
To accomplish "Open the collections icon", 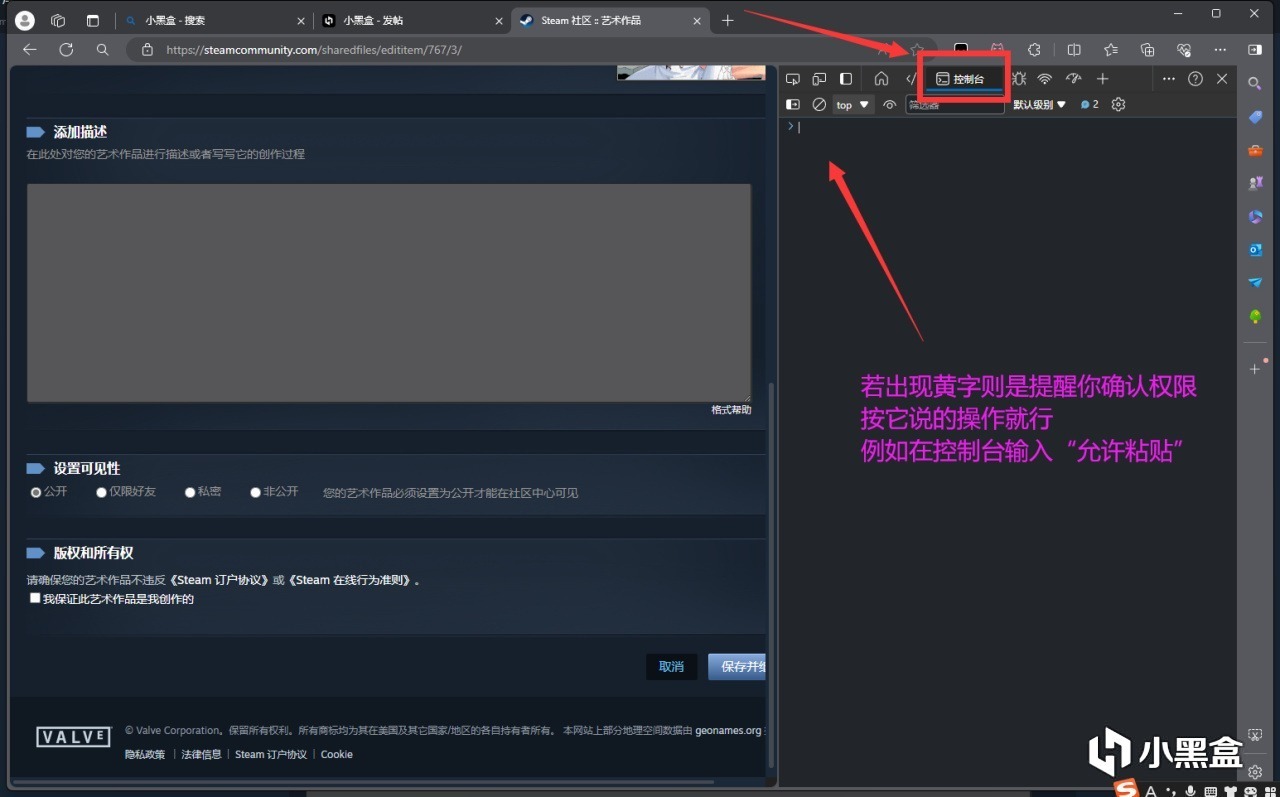I will tap(1147, 49).
